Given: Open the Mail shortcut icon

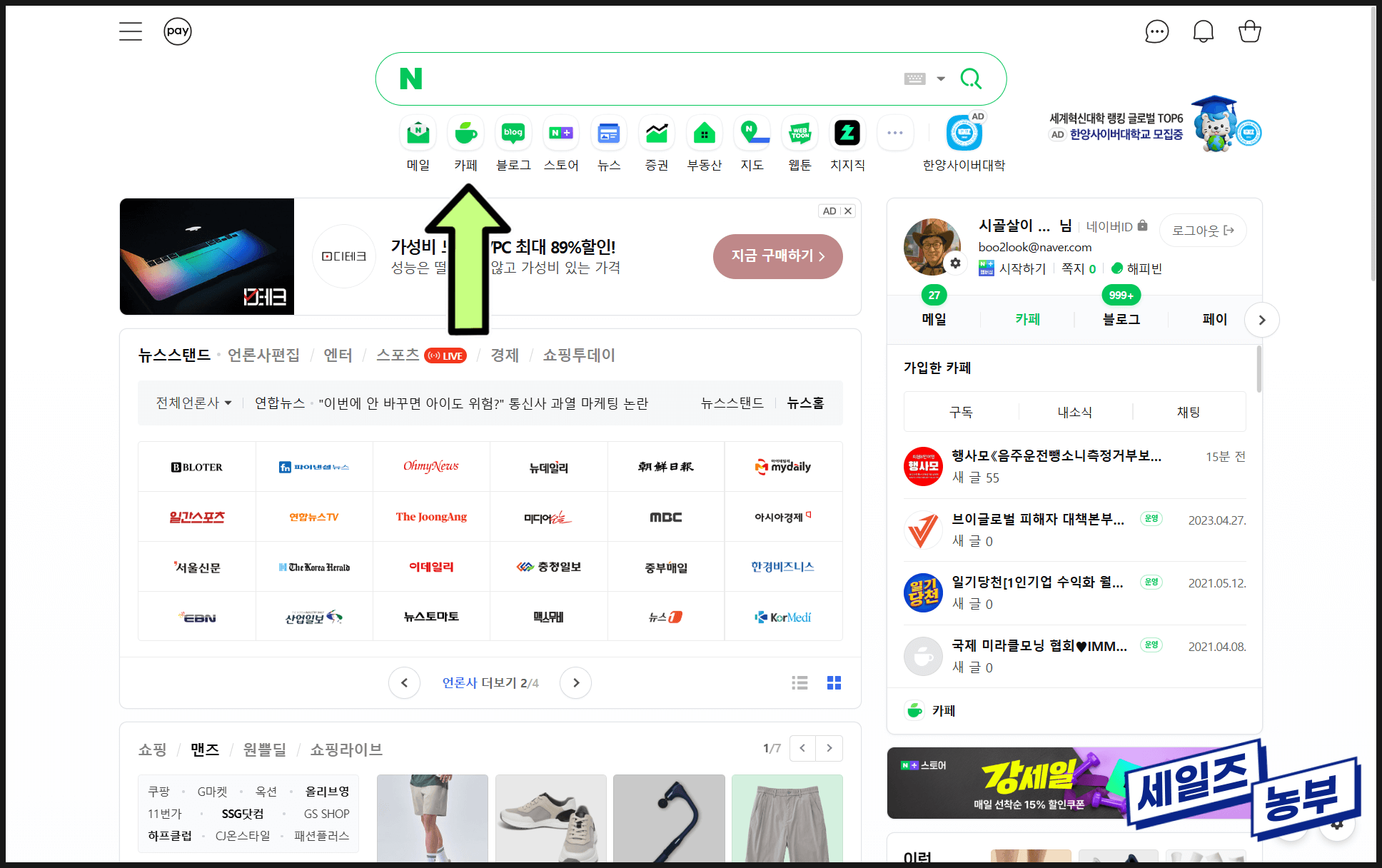Looking at the screenshot, I should pos(418,133).
